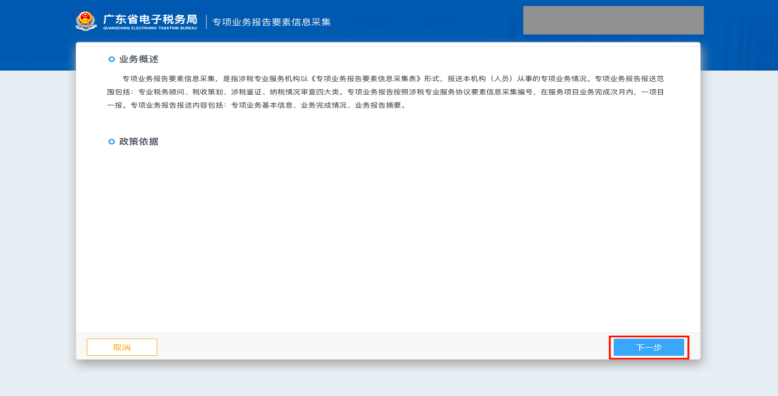The width and height of the screenshot is (778, 396).
Task: Select the 专项业务报告要素信息采集 page title
Action: pos(271,22)
